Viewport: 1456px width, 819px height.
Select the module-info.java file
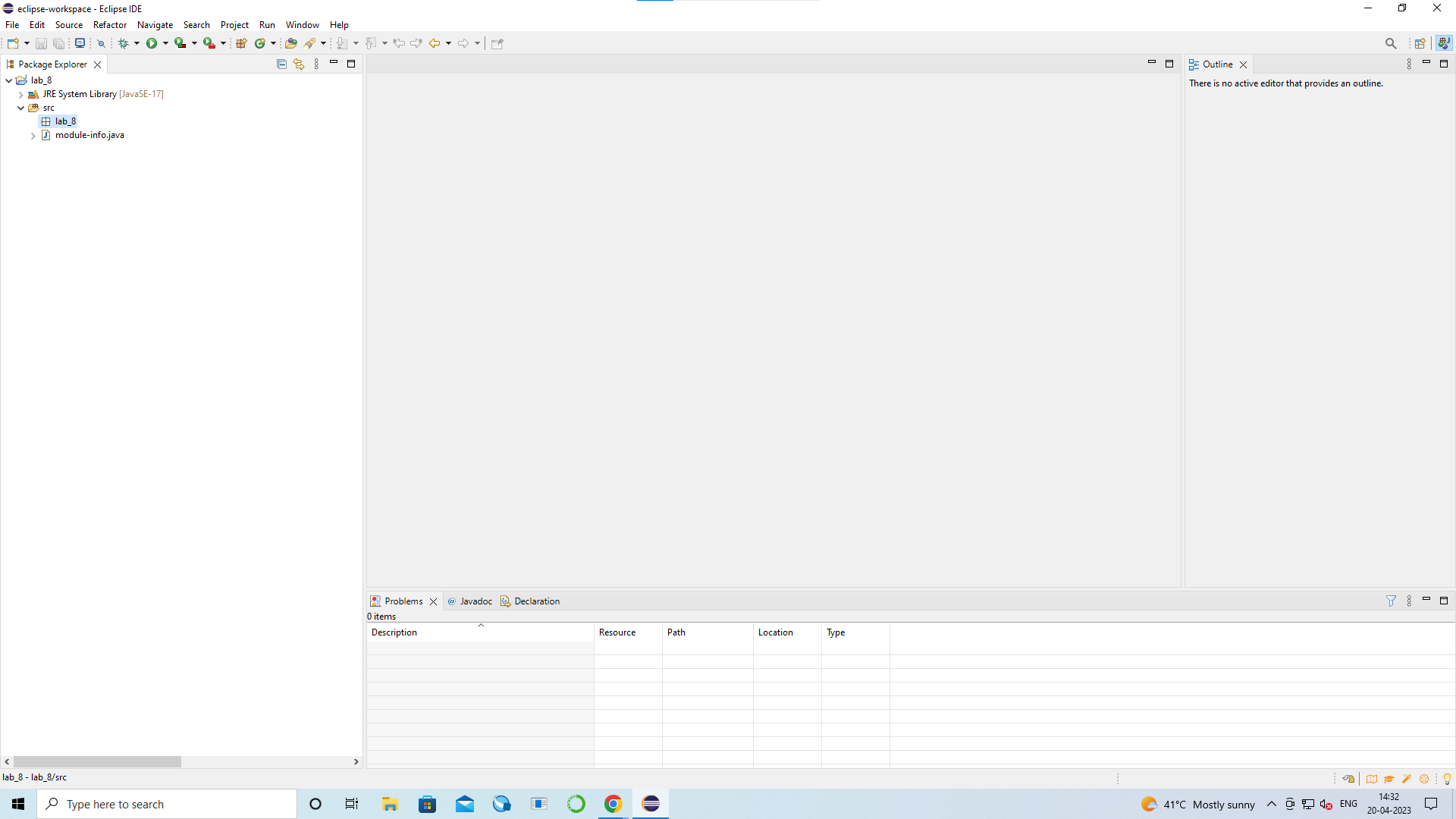pos(89,135)
